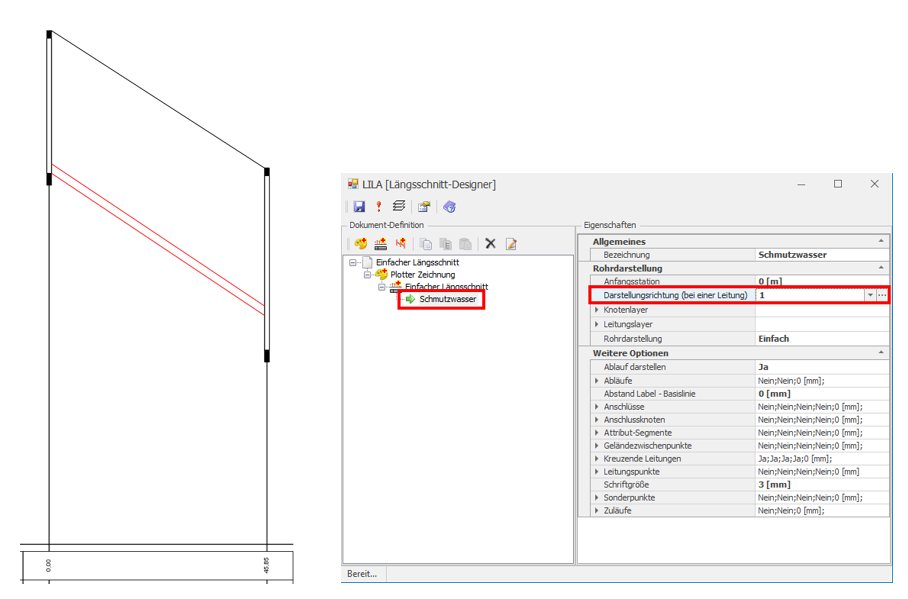Screen dimensions: 908x599
Task: Collapse the root Einfacher Längsschnitt node
Action: click(x=353, y=262)
